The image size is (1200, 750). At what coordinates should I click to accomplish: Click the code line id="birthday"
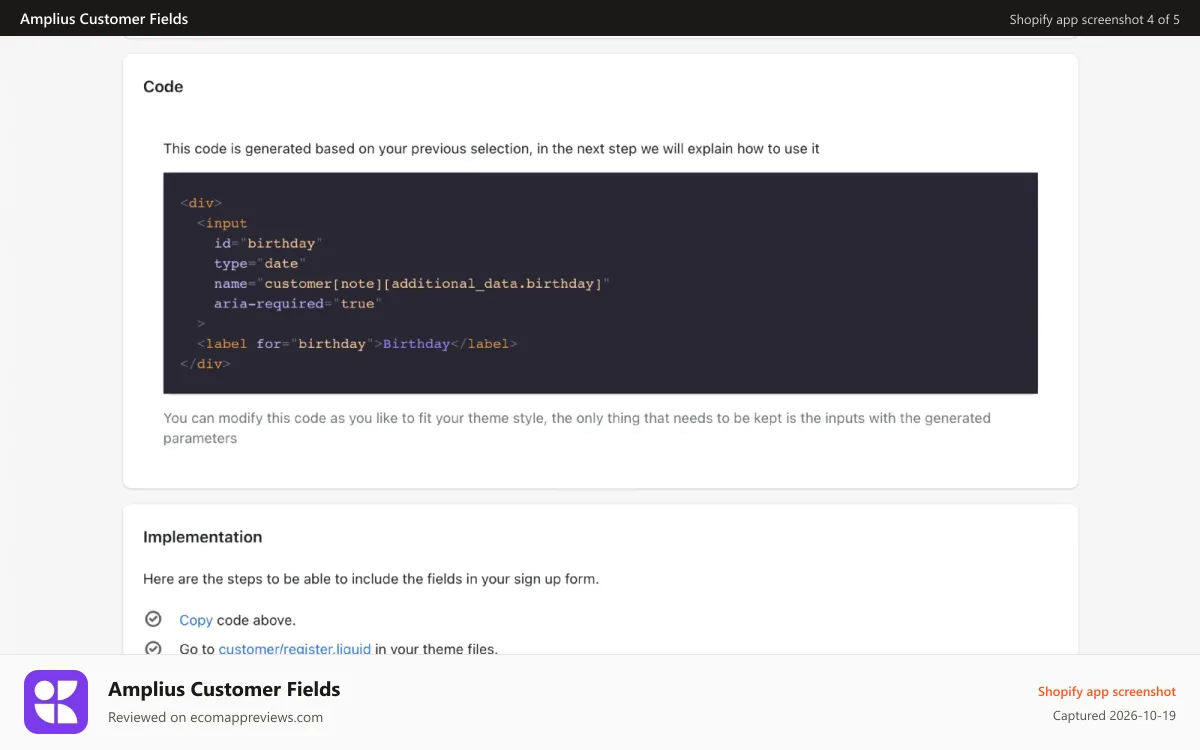click(268, 243)
